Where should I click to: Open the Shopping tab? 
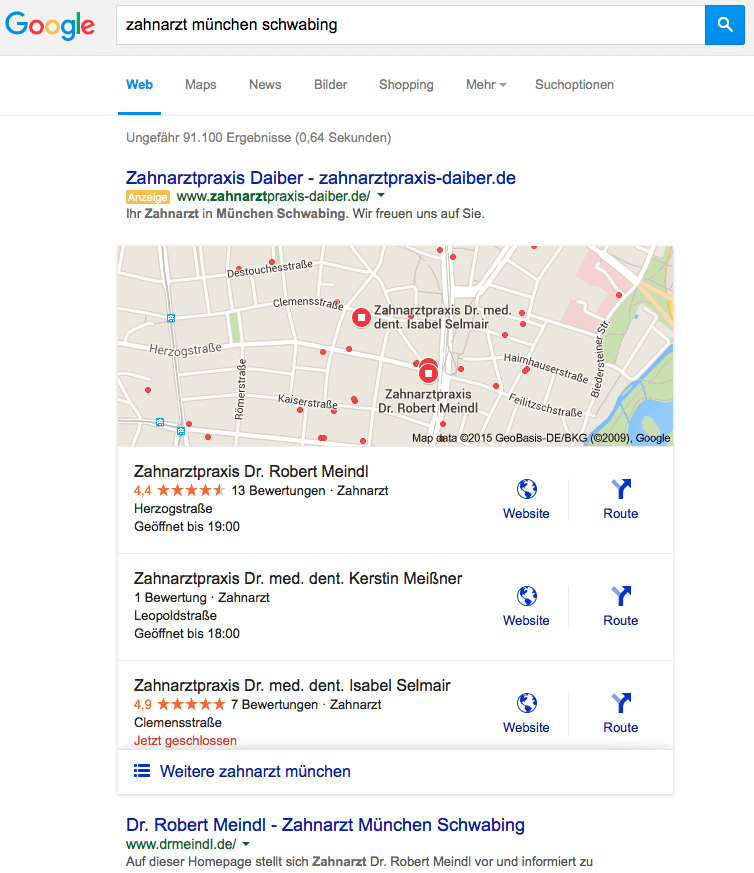coord(406,85)
